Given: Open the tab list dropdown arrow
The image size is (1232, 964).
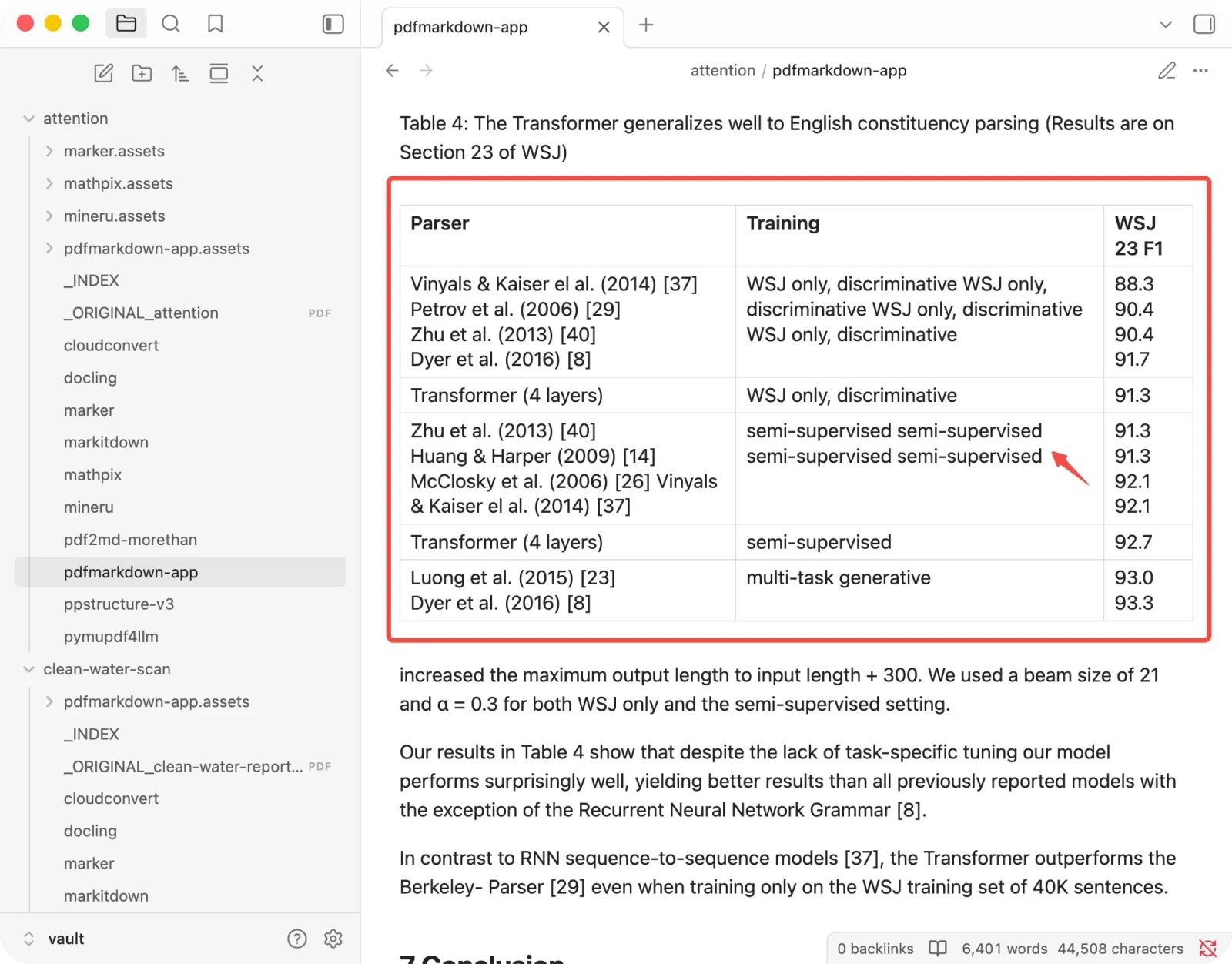Looking at the screenshot, I should (x=1166, y=25).
